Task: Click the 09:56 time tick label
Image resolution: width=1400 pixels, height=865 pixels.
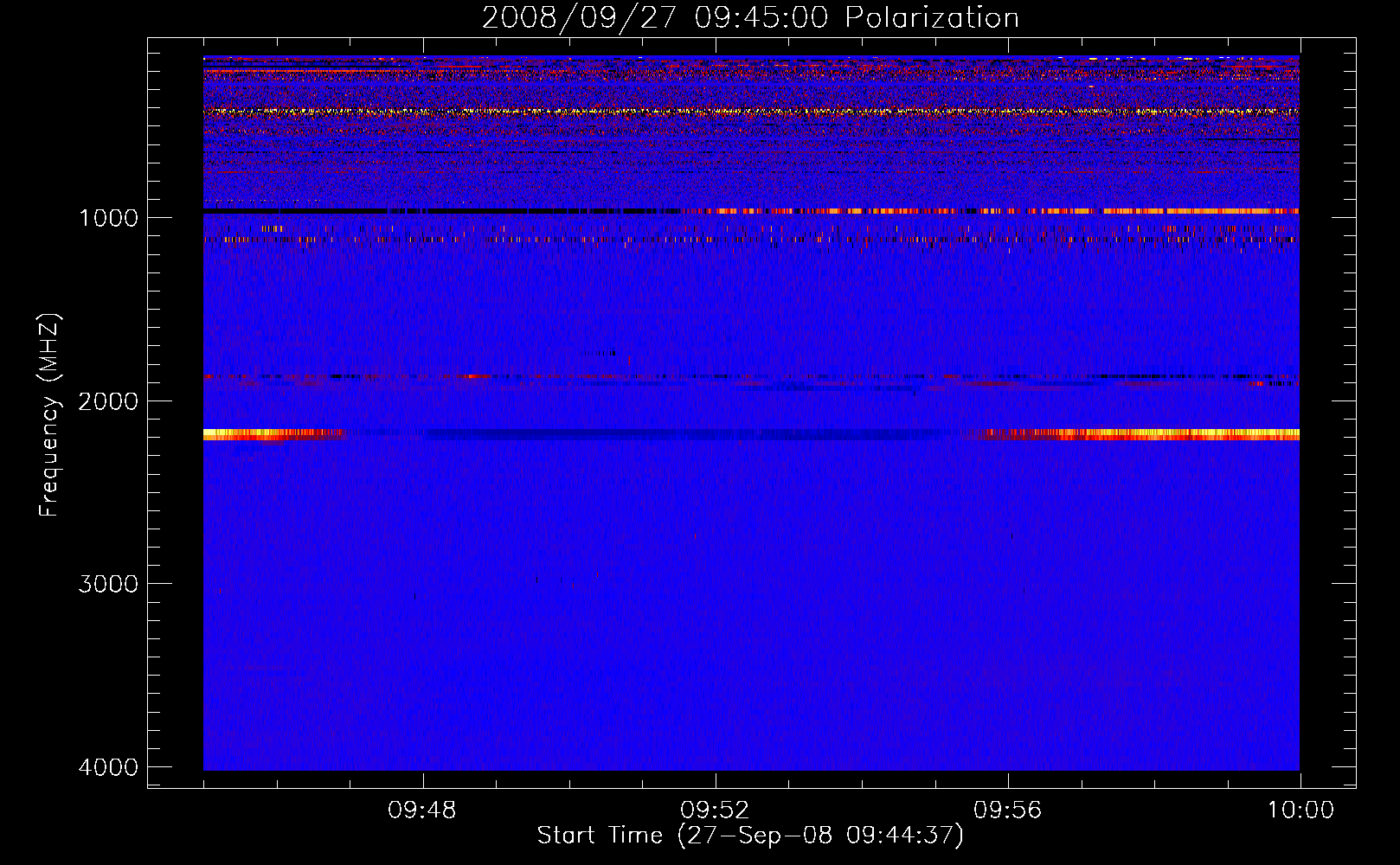Action: click(1007, 811)
